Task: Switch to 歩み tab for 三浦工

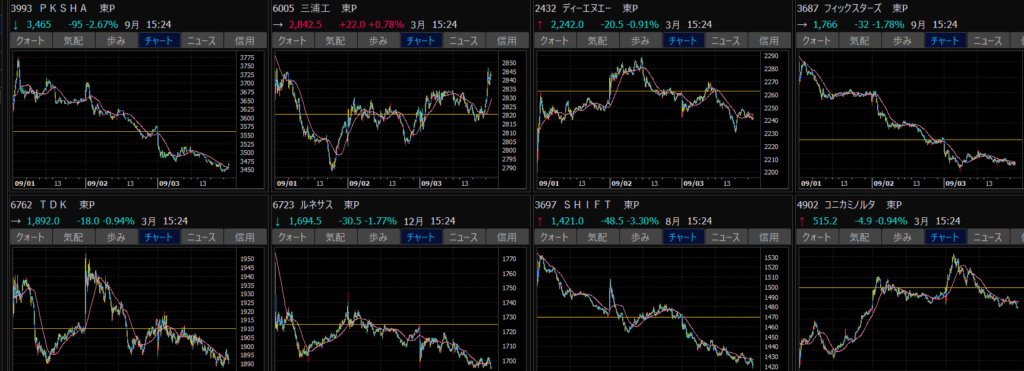Action: (378, 40)
